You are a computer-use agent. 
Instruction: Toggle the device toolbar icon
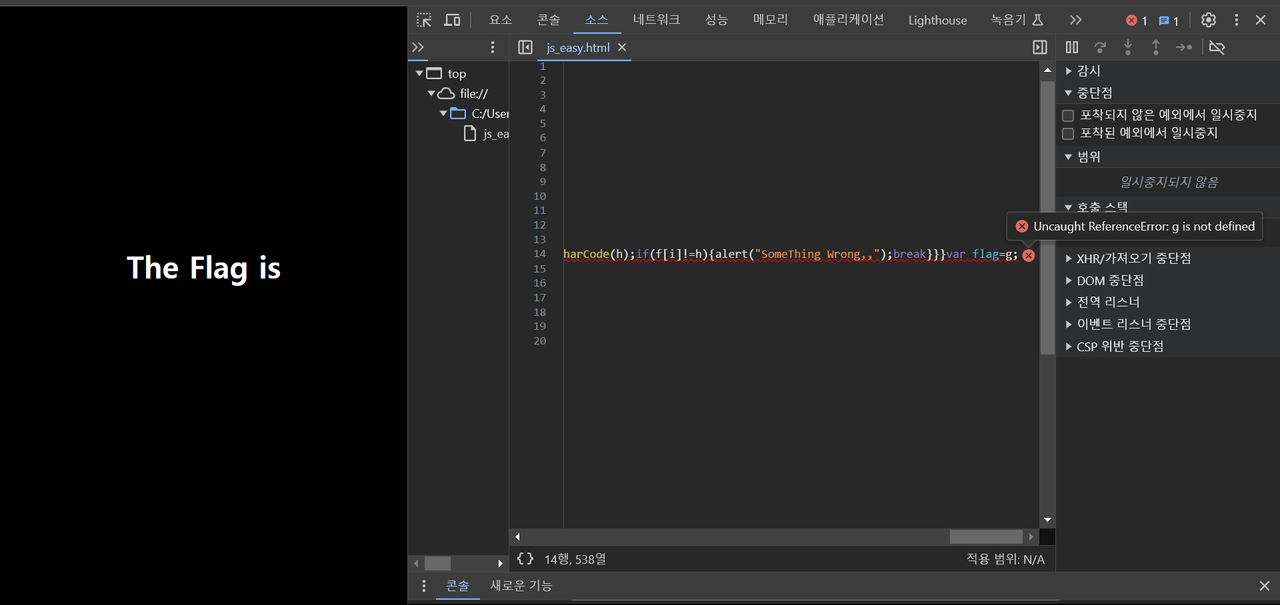pos(452,20)
